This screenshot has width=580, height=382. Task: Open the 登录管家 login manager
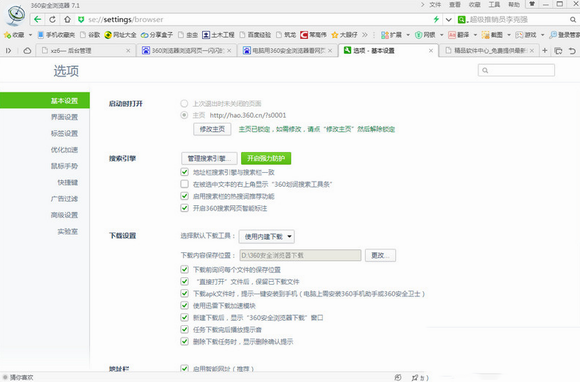coord(565,35)
